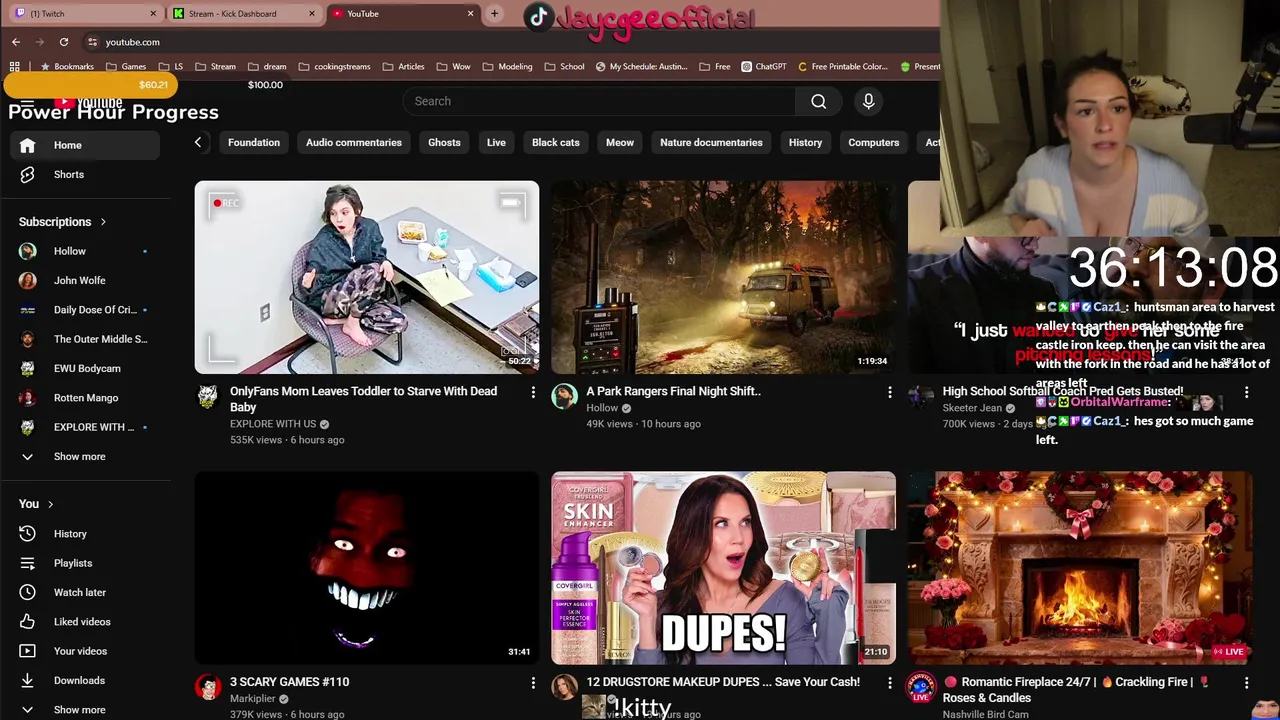Click the Hollow channel avatar under video
The image size is (1280, 720).
[564, 396]
